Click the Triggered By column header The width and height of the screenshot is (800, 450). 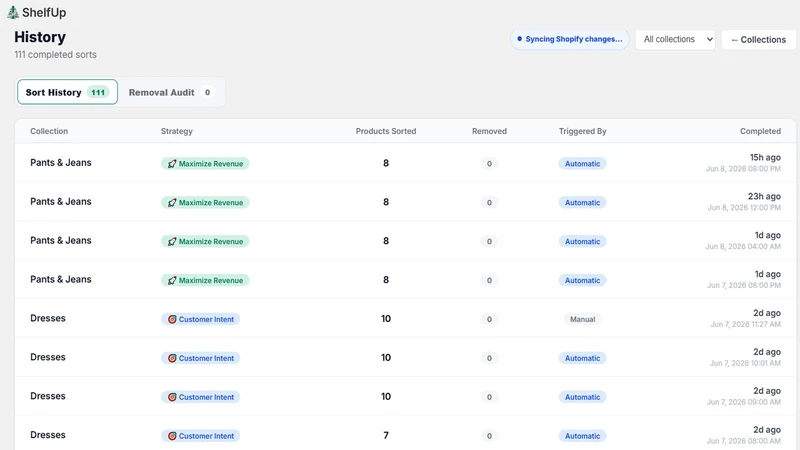click(x=583, y=131)
